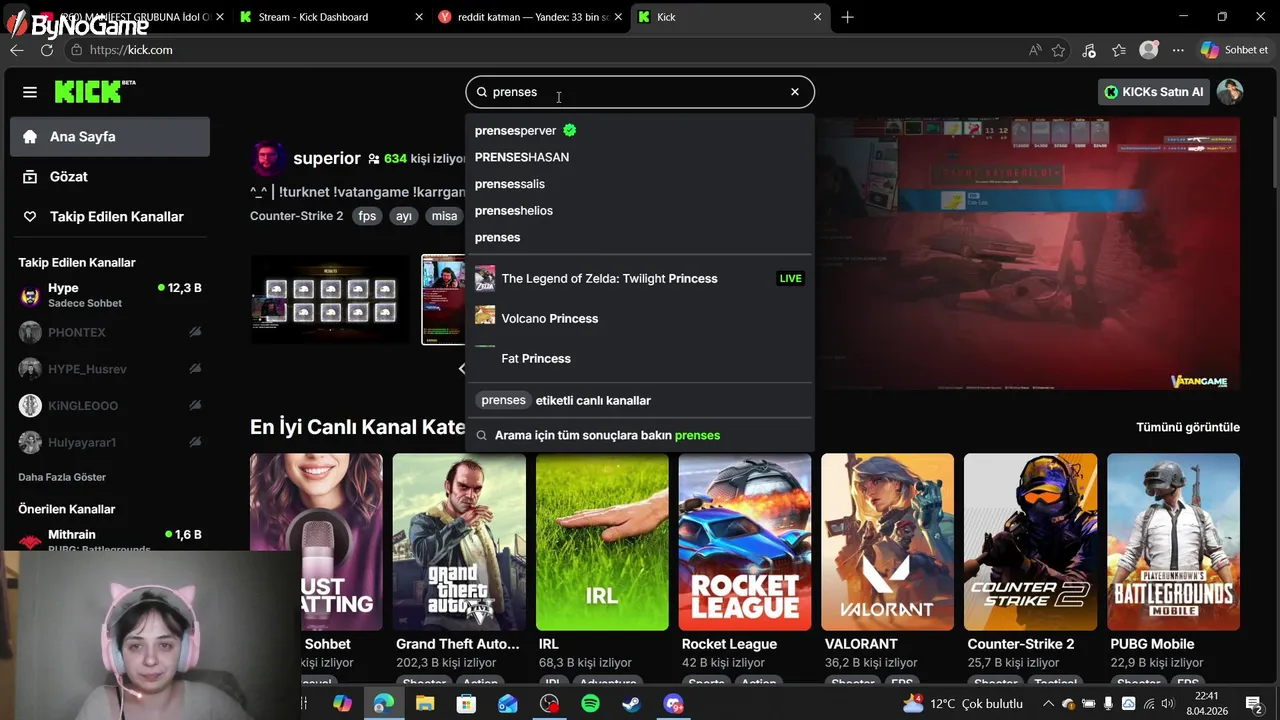Image resolution: width=1280 pixels, height=720 pixels.
Task: Open weather widget 12°C Çok bulutlu
Action: pos(964,704)
